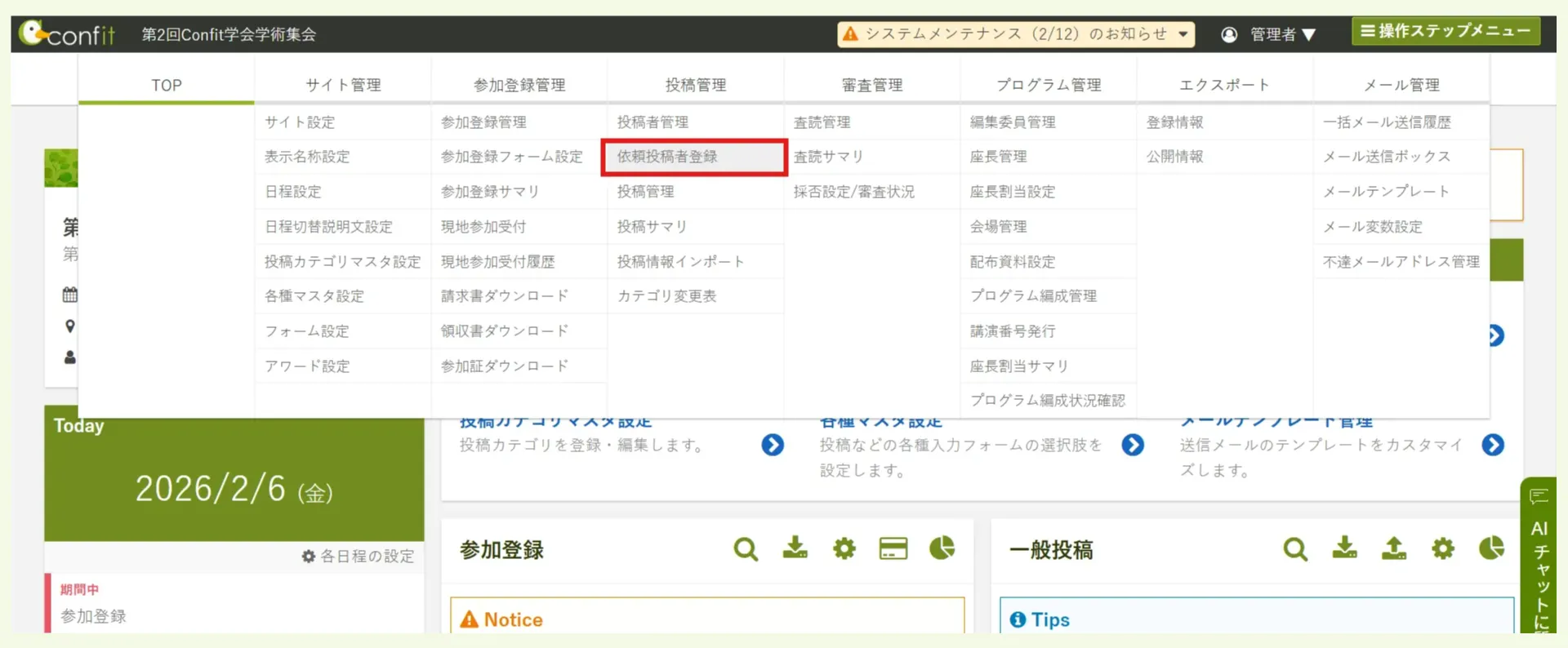Select the TOP tab
The width and height of the screenshot is (1568, 648).
166,85
